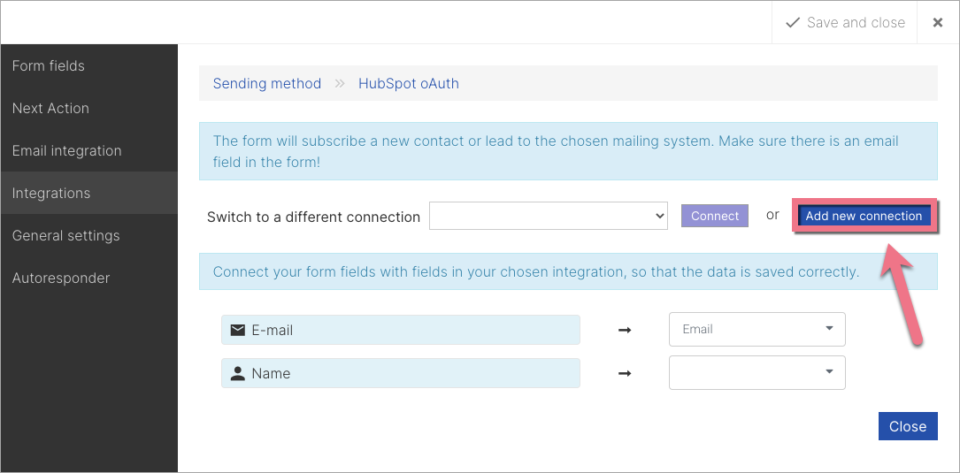Click the checkmark icon beside Save and close

793,23
